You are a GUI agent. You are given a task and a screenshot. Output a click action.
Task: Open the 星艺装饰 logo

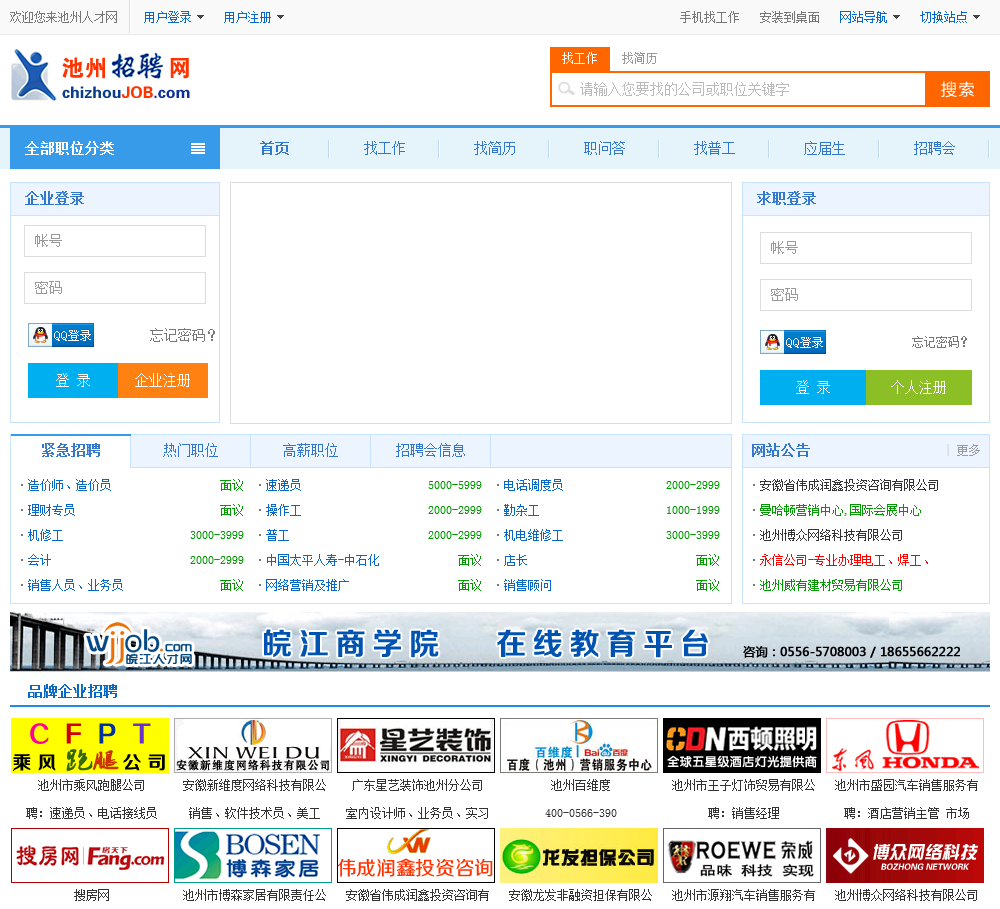[416, 745]
